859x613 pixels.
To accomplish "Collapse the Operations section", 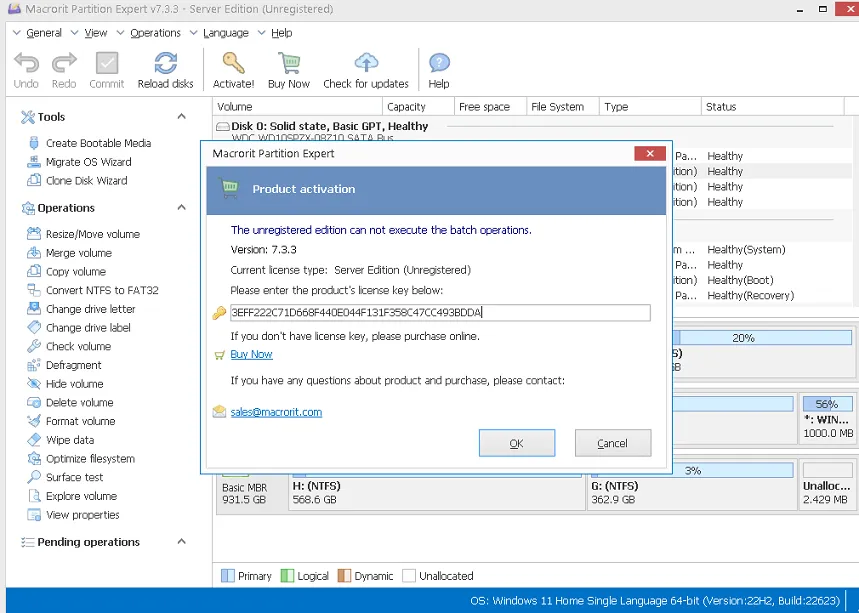I will click(x=181, y=208).
